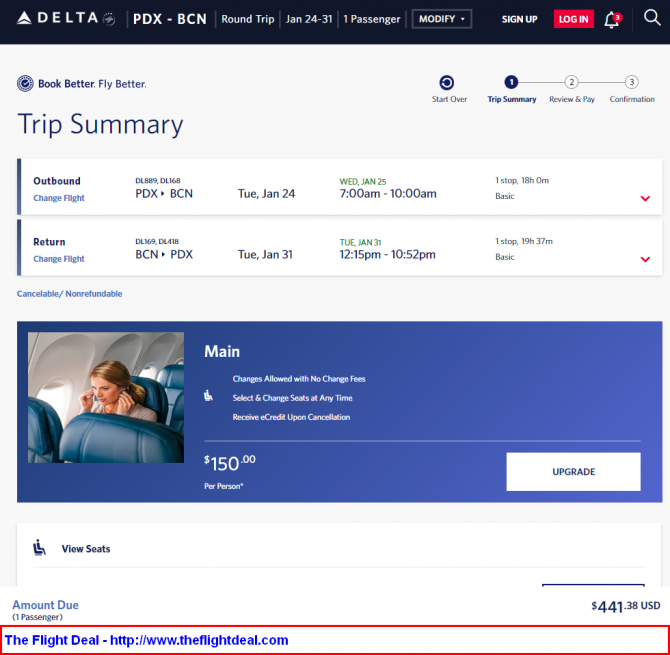Click SIGN UP in the header
Viewport: 670px width, 655px height.
(x=519, y=19)
